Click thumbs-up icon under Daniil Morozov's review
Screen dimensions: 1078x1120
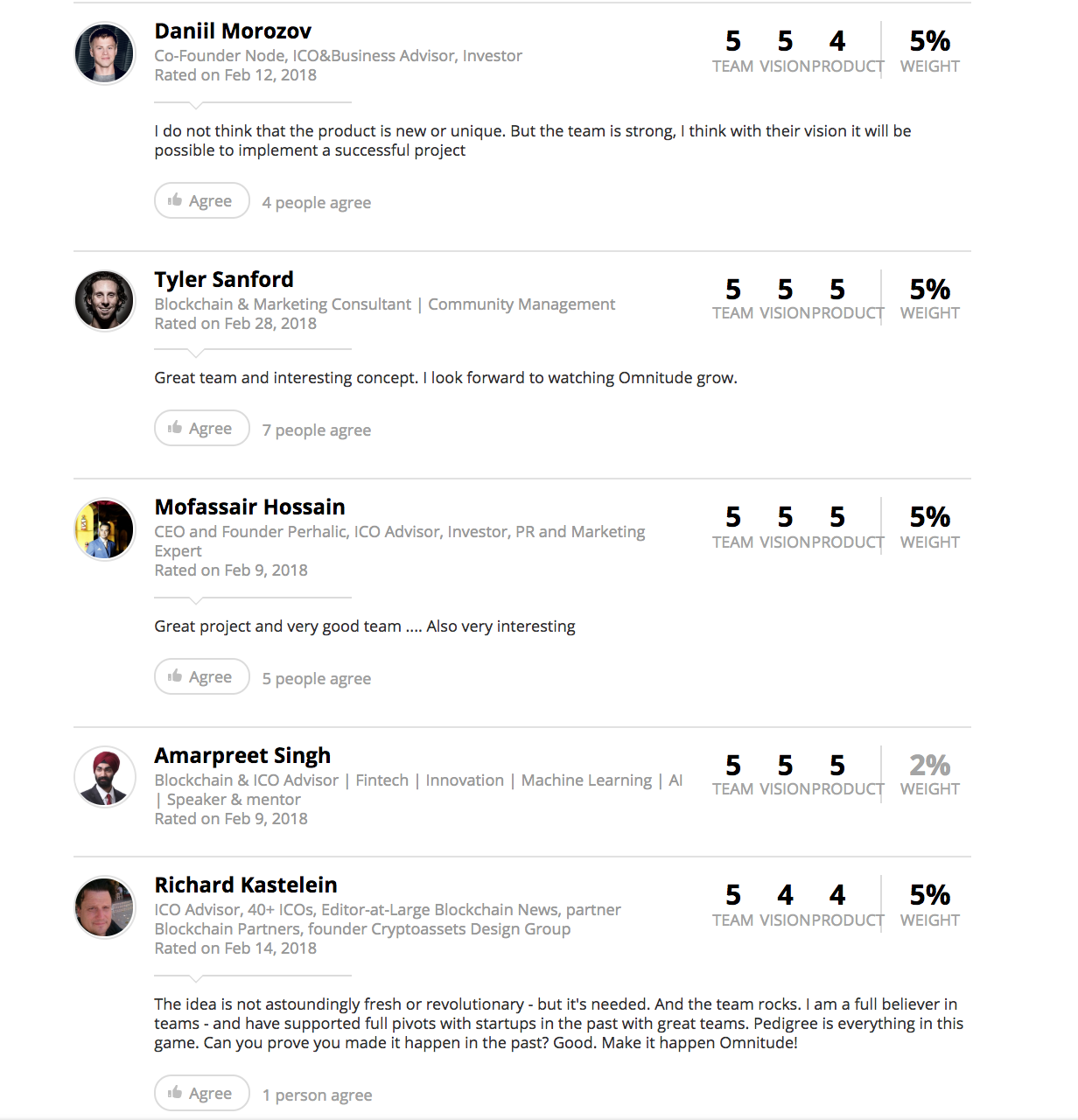pyautogui.click(x=175, y=200)
